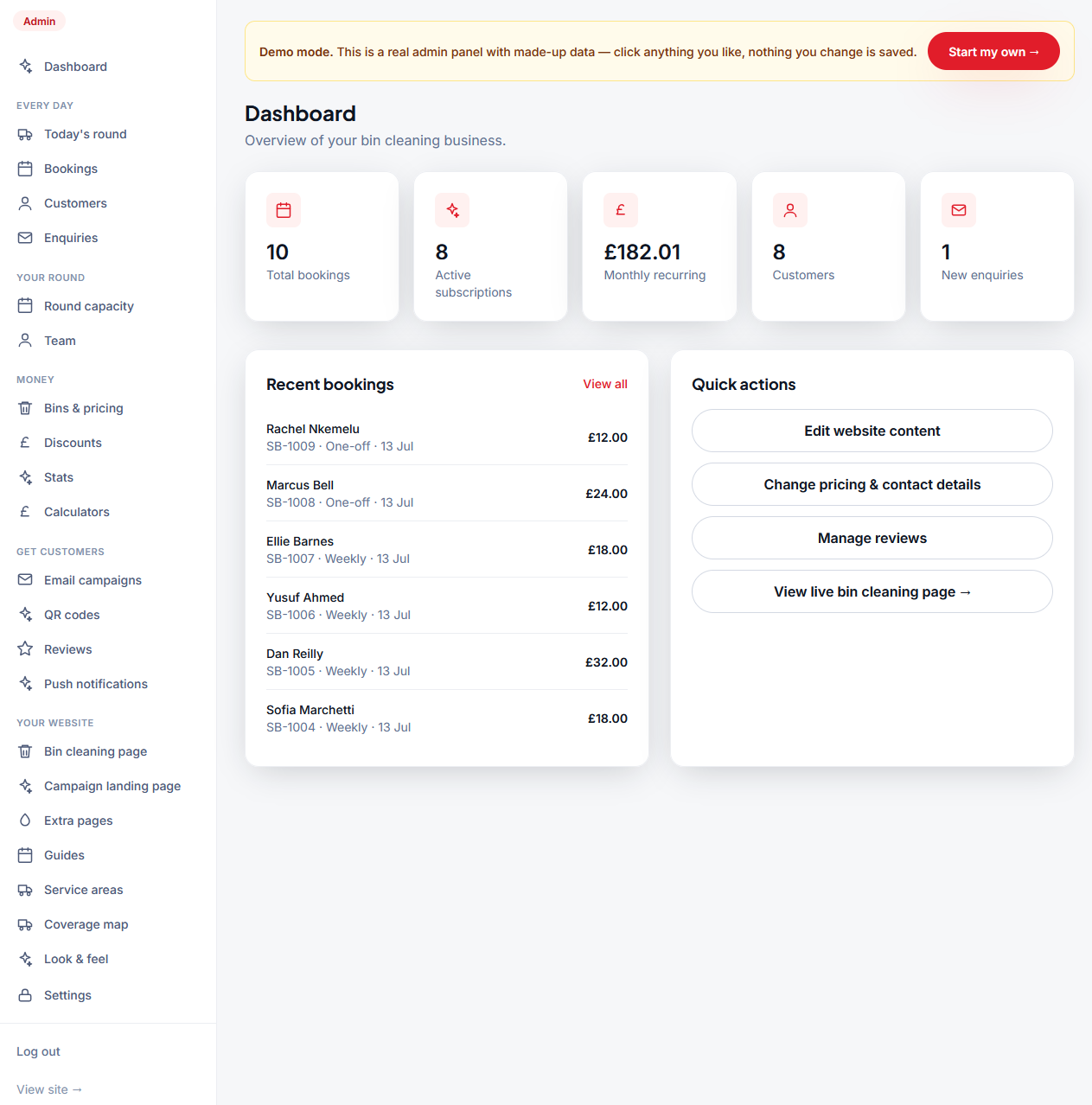Open Round capacity menu item
1092x1105 pixels.
point(108,306)
